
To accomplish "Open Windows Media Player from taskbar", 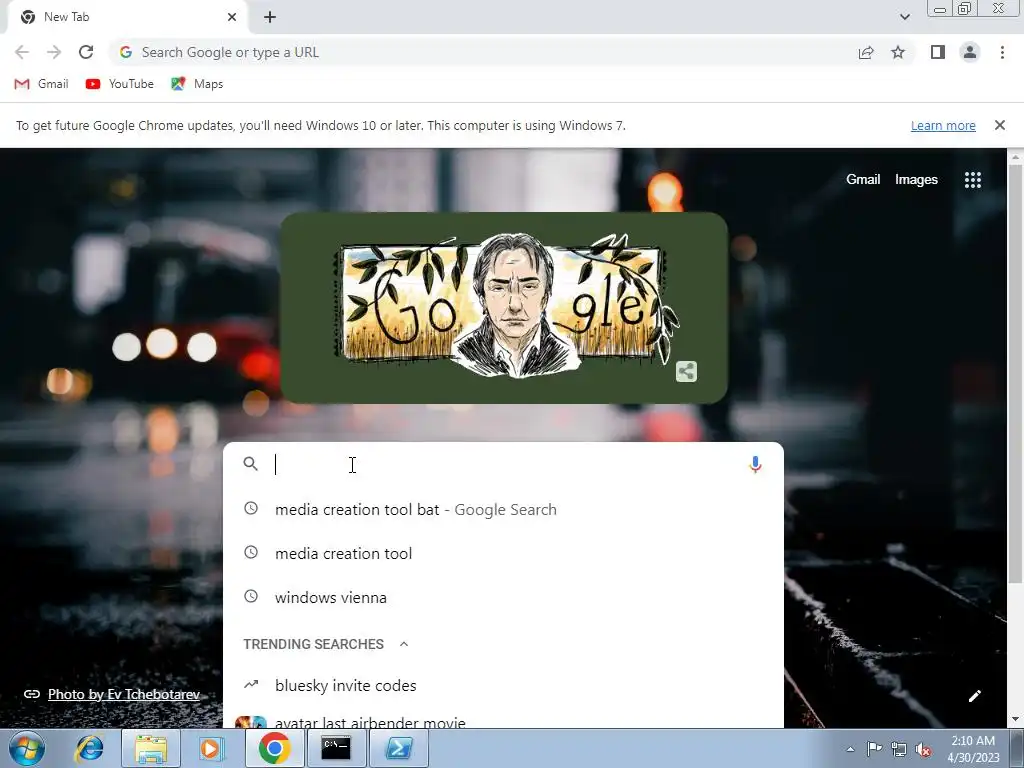I will coord(211,749).
